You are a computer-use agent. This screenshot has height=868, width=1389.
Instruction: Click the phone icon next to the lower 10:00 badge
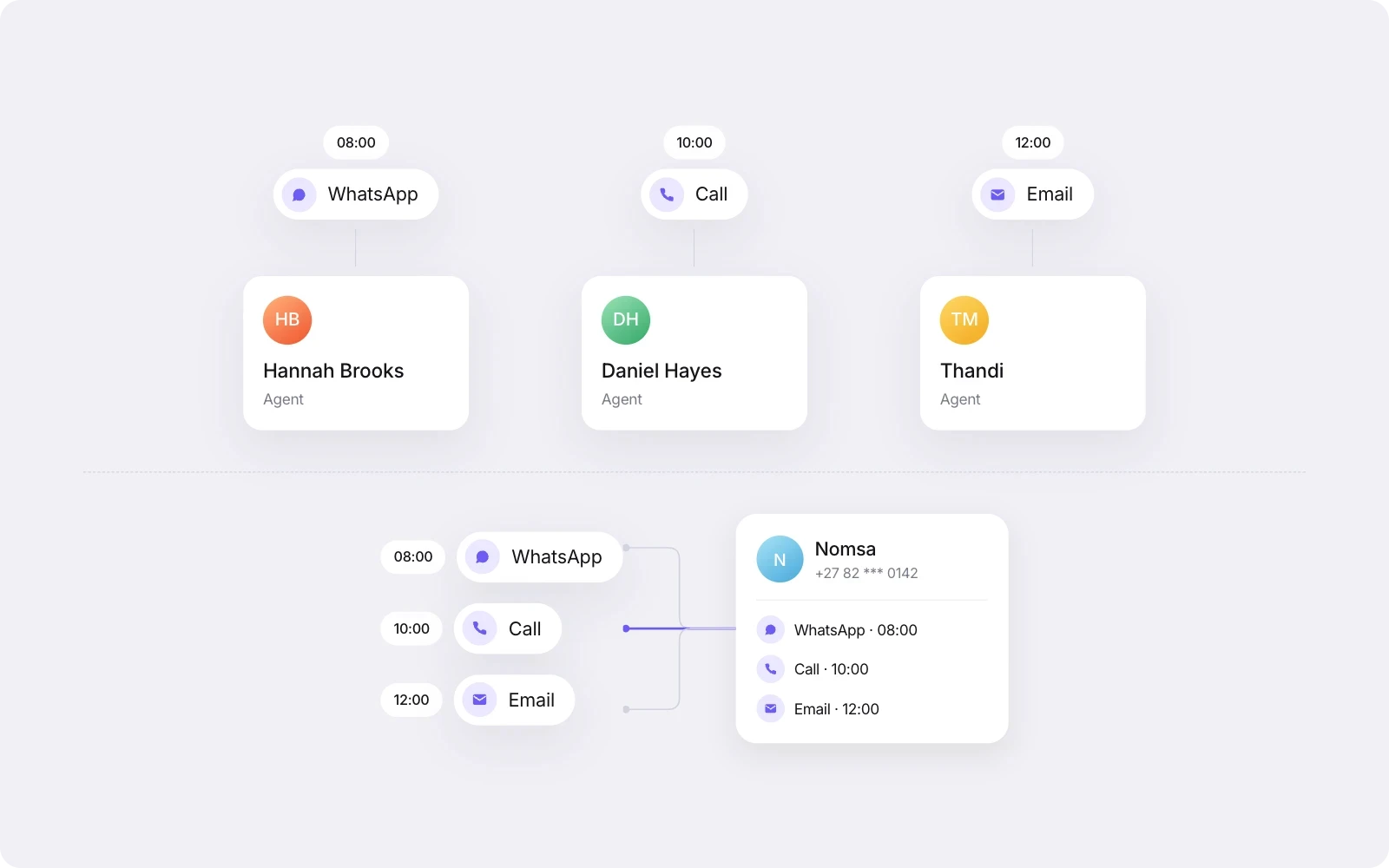[x=479, y=628]
